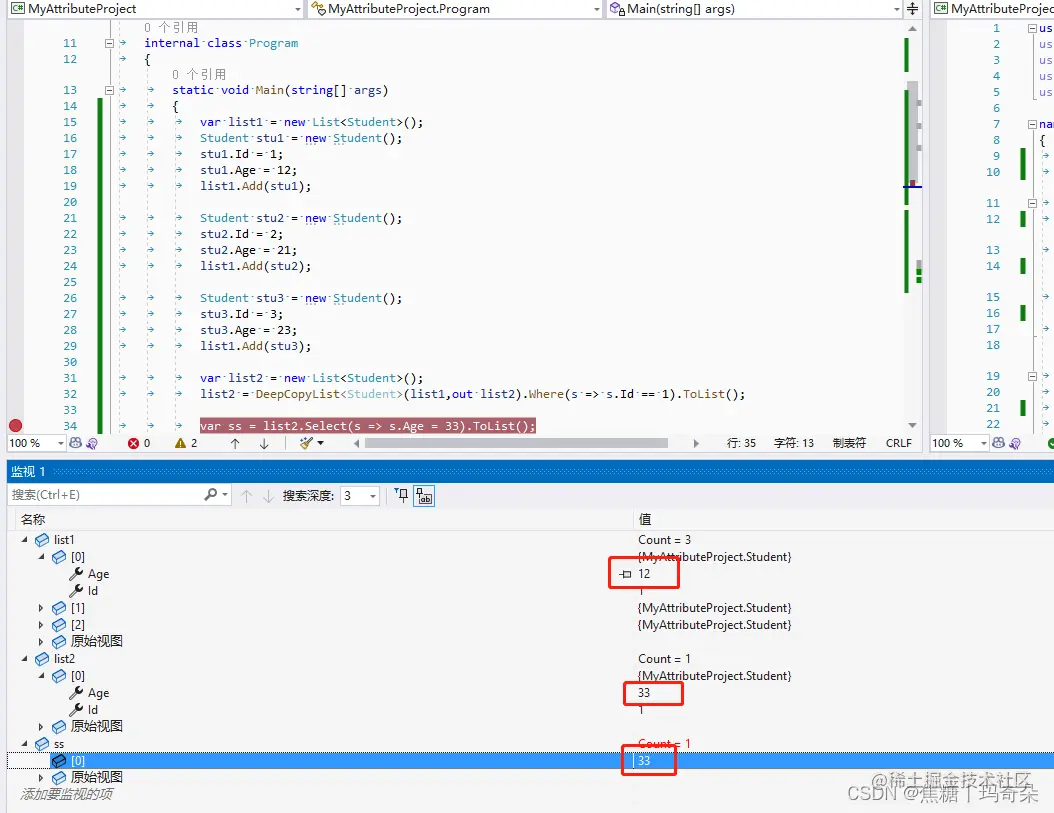
Task: Click 字符: 13 status indicator
Action: 794,443
